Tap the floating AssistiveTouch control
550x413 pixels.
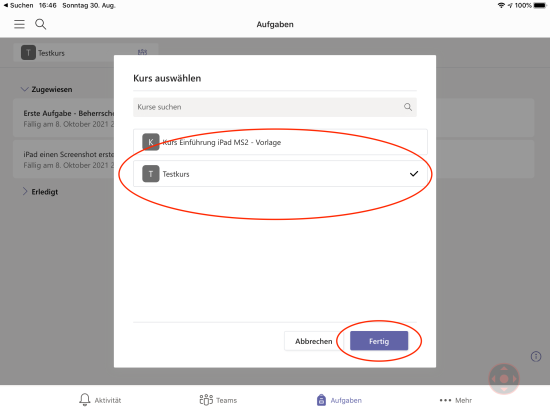504,379
